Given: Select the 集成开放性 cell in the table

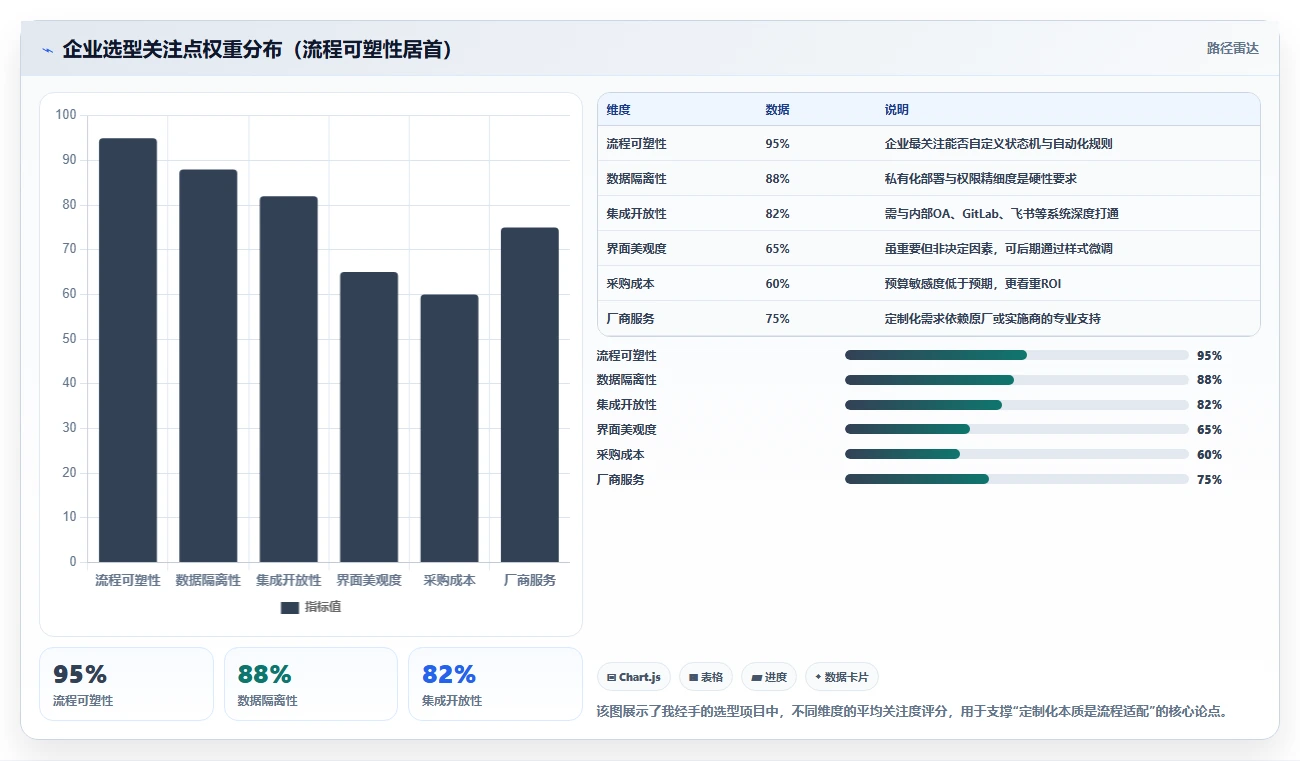Looking at the screenshot, I should coord(636,214).
